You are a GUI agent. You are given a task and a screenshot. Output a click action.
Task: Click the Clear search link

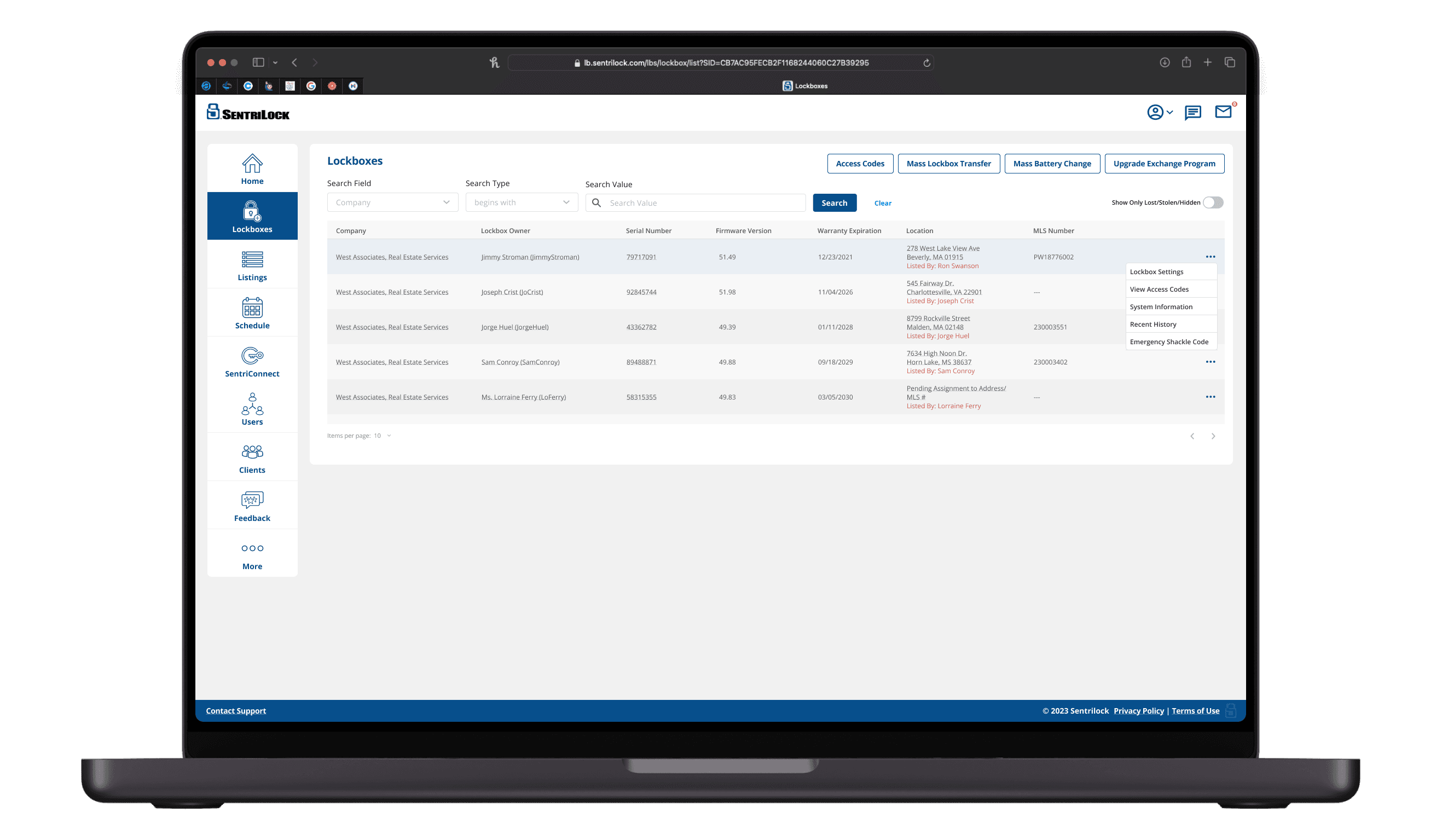pyautogui.click(x=882, y=203)
